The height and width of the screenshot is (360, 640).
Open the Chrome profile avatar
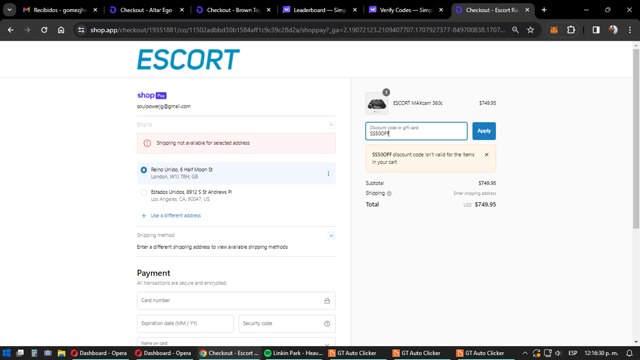tap(613, 30)
